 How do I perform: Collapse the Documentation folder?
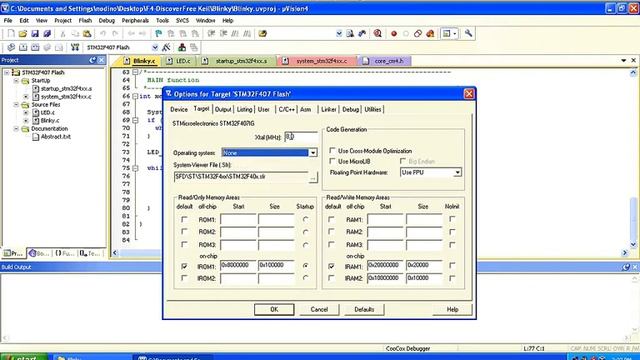16,129
